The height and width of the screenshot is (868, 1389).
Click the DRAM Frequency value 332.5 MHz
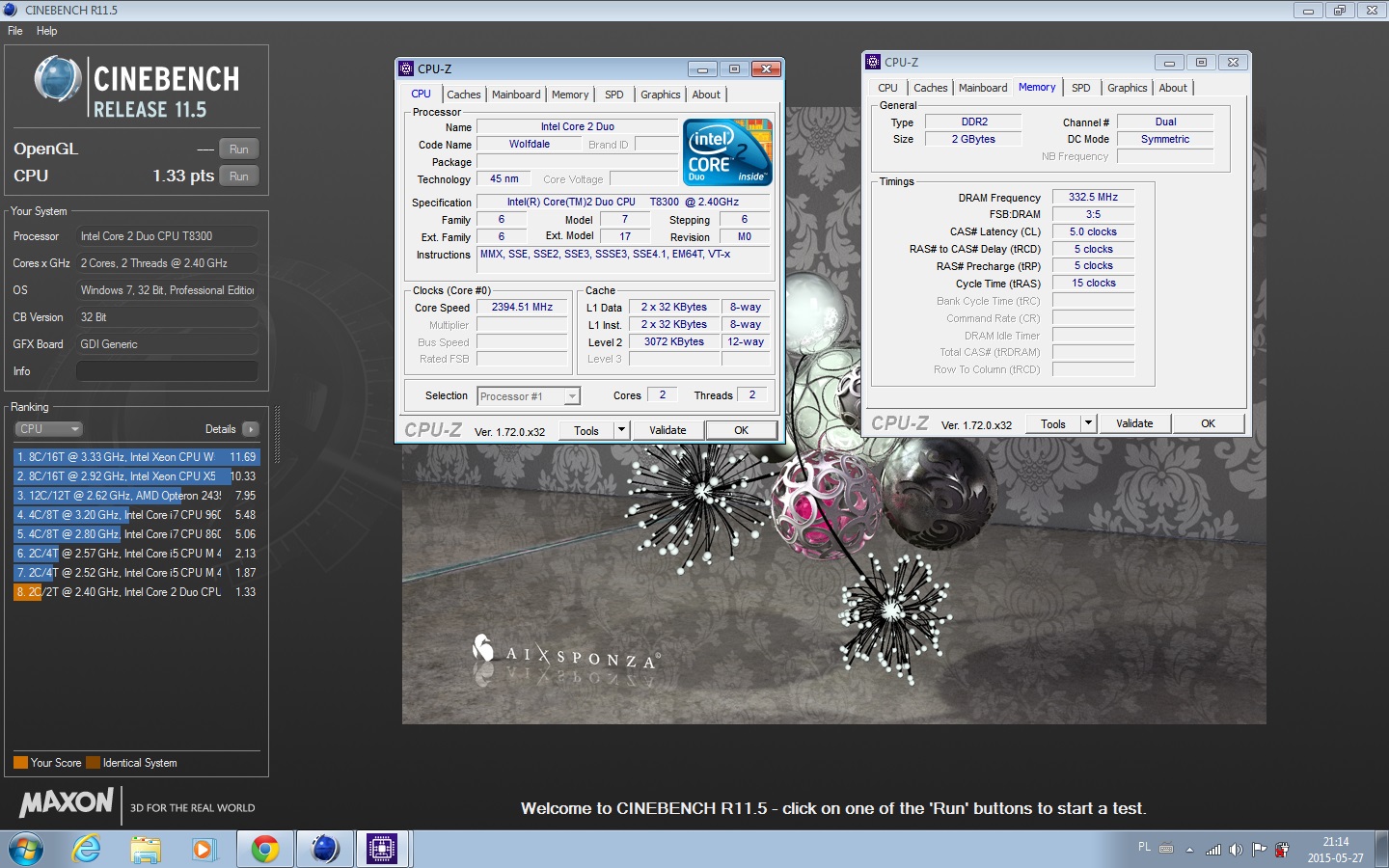point(1093,197)
